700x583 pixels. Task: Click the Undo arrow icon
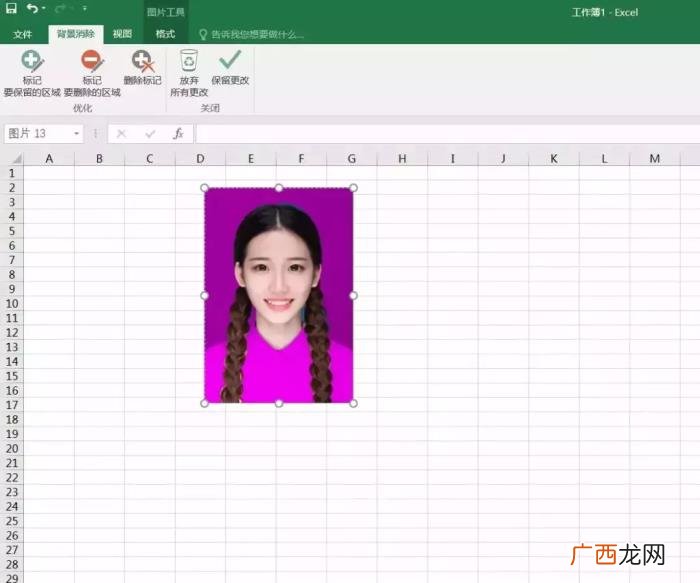tap(32, 8)
